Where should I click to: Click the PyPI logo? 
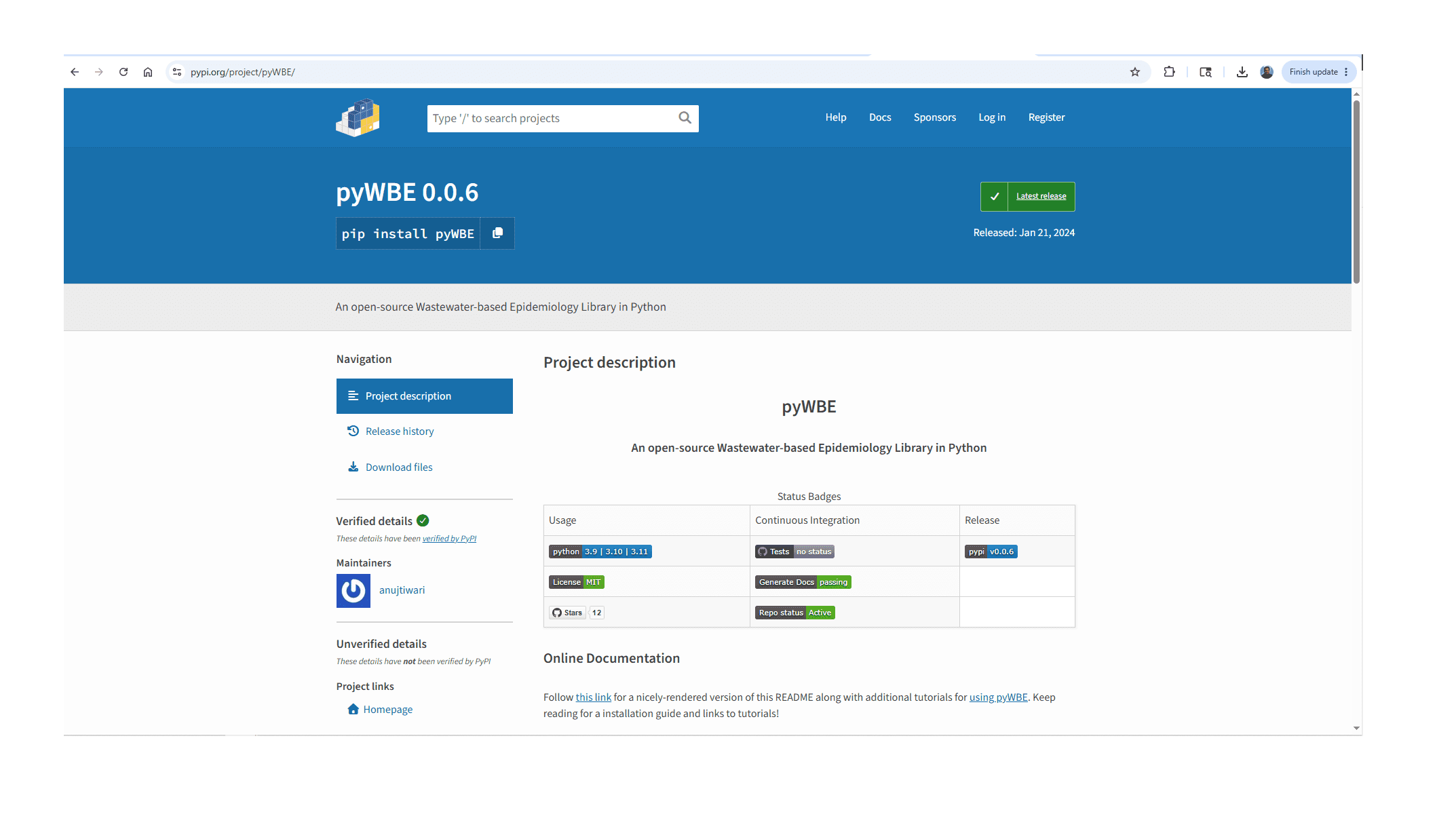(358, 118)
